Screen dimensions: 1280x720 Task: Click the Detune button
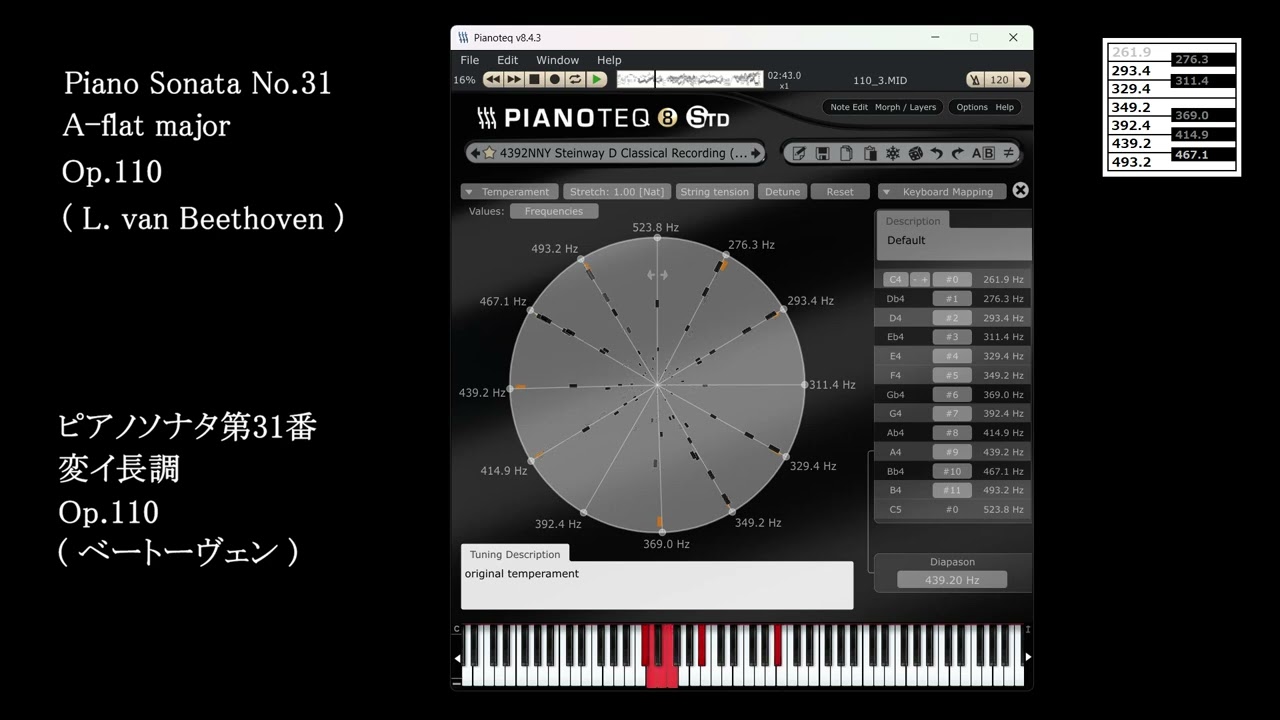(x=782, y=191)
